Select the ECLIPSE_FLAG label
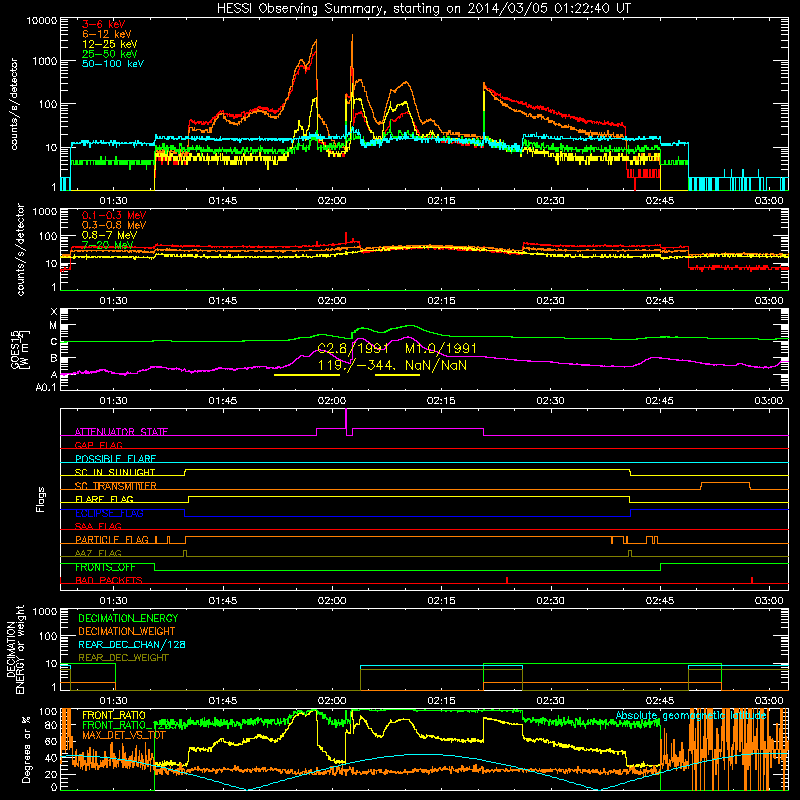 pyautogui.click(x=109, y=513)
